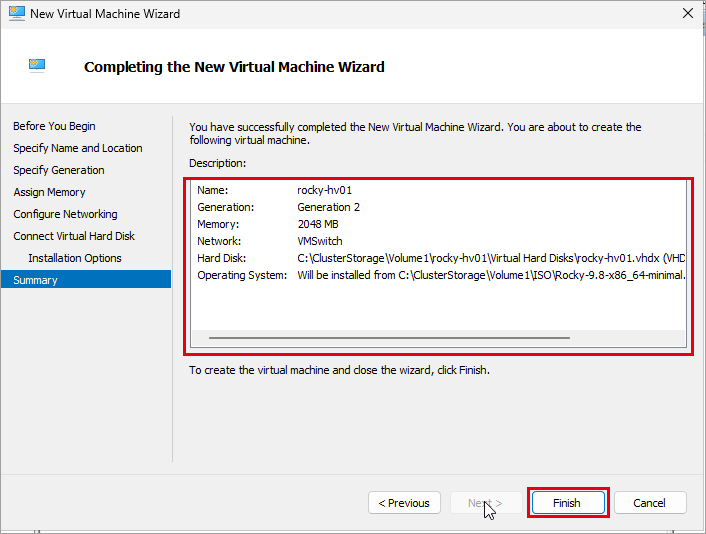706x534 pixels.
Task: Click the description box horizontal scrollbar
Action: pos(389,337)
